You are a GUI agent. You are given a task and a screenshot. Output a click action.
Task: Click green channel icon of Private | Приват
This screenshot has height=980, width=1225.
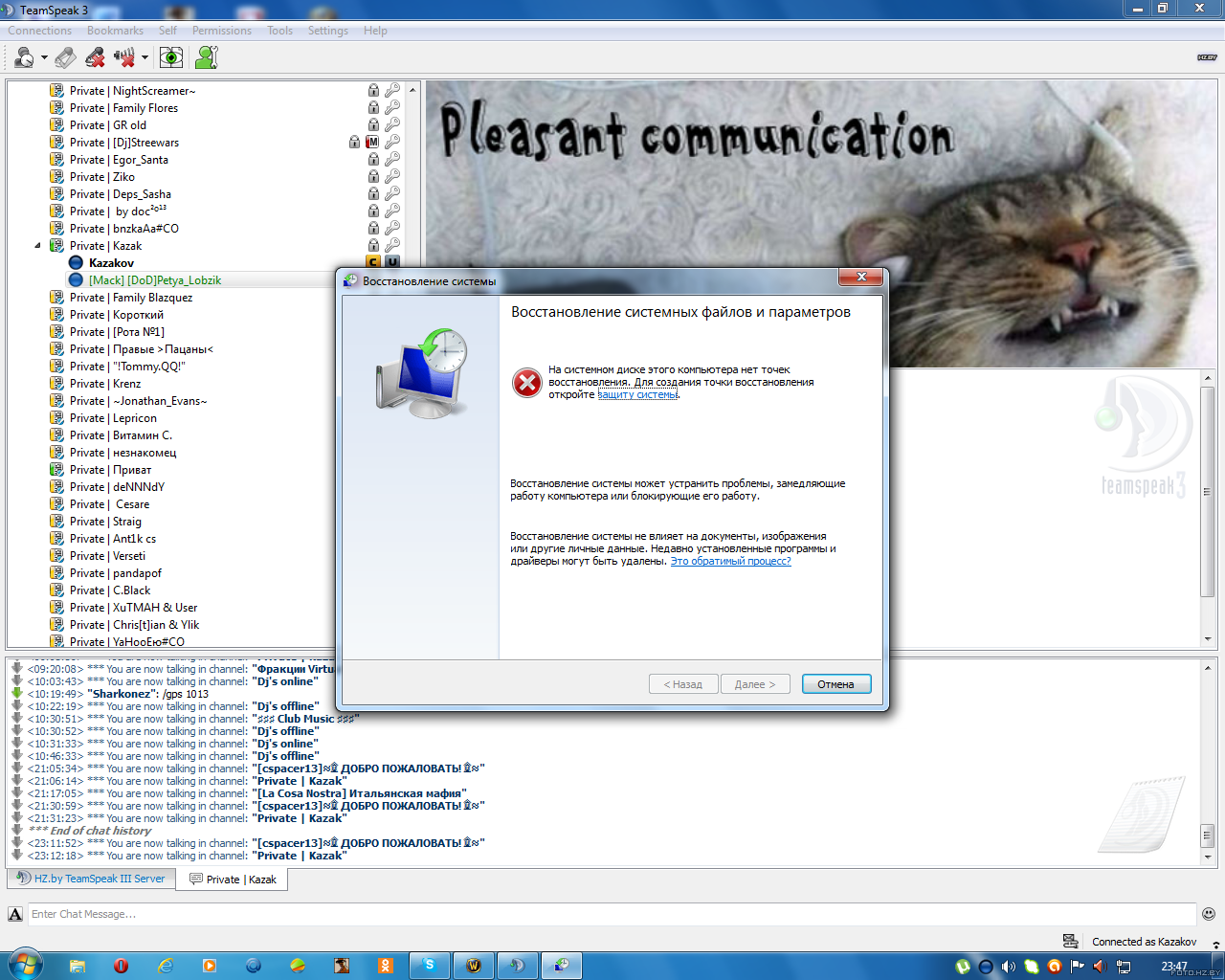[x=57, y=470]
